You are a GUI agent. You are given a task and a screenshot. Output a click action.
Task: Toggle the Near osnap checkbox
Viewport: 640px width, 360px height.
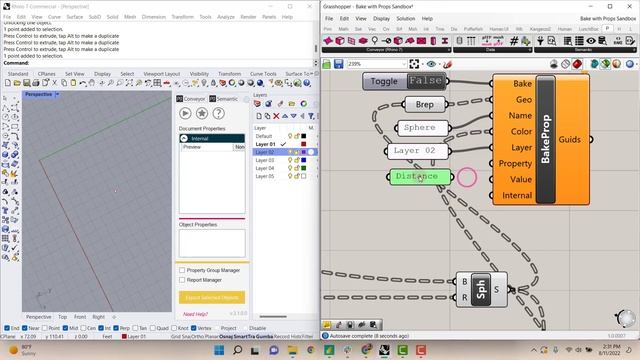(x=24, y=328)
